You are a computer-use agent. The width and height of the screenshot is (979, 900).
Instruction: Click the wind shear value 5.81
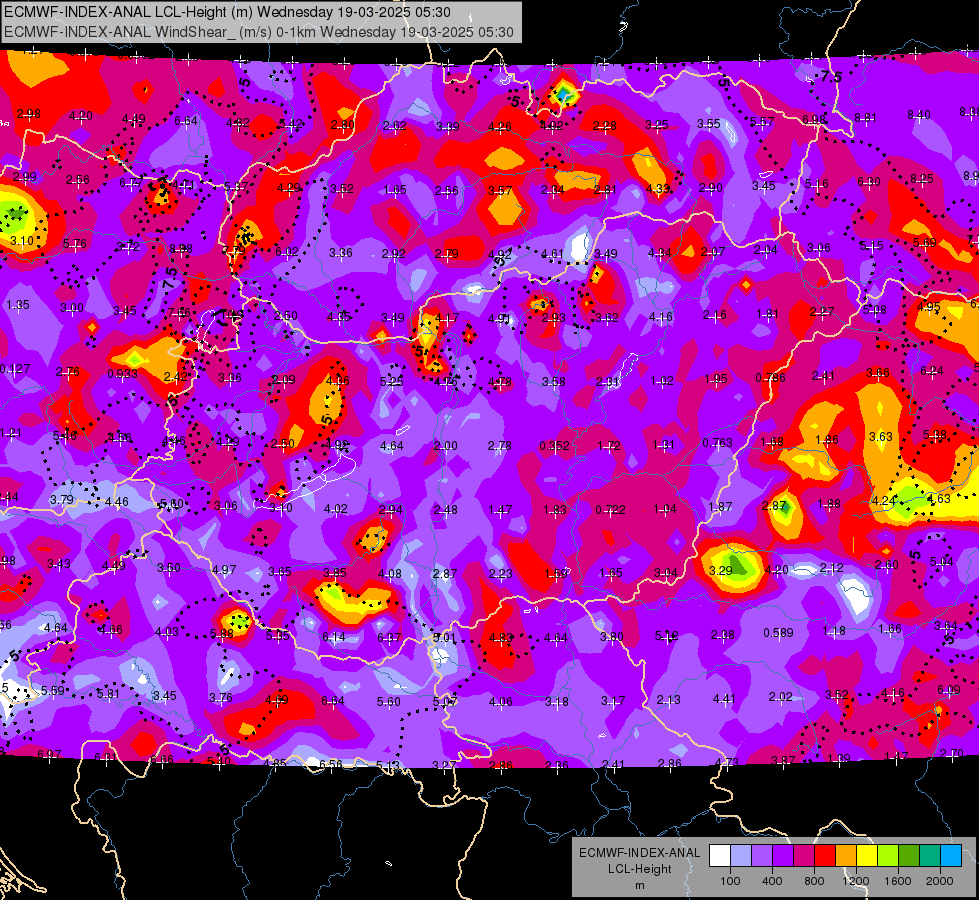pyautogui.click(x=107, y=693)
